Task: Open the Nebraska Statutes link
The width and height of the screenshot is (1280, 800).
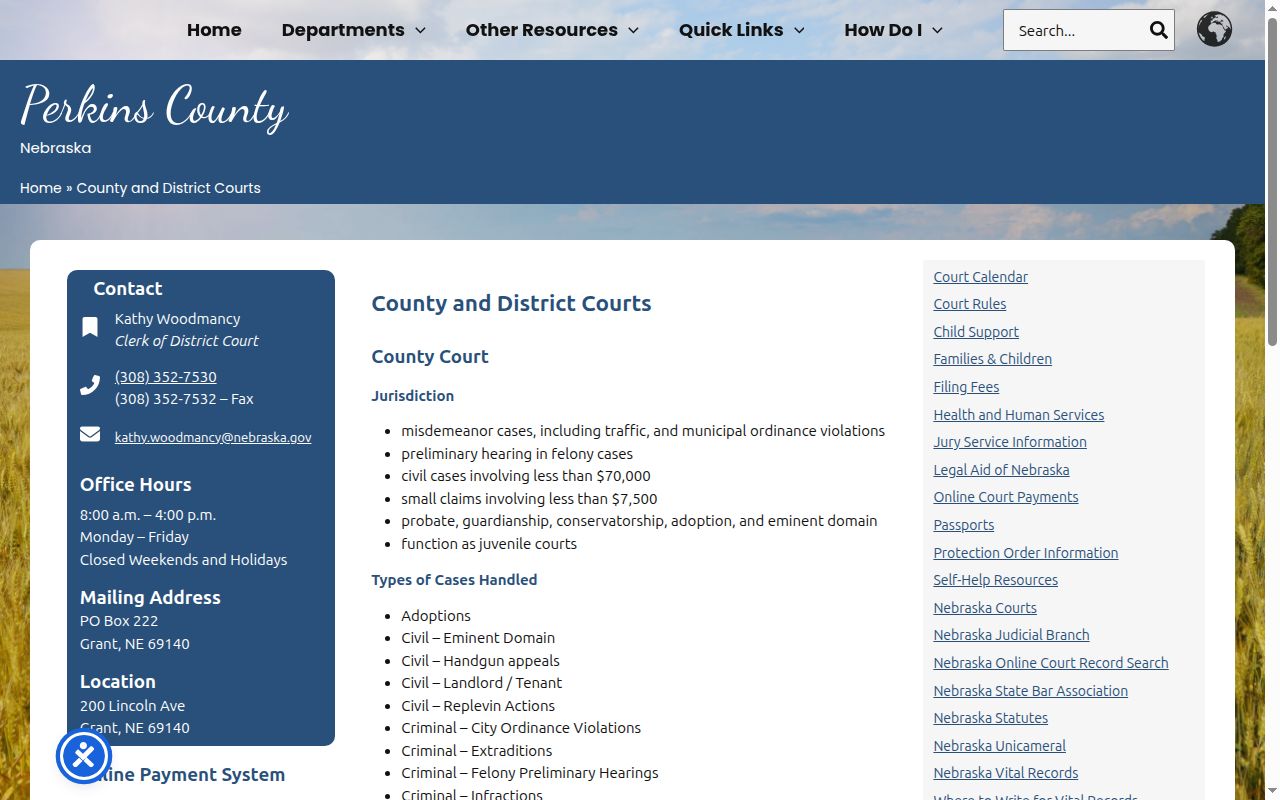Action: click(x=991, y=718)
